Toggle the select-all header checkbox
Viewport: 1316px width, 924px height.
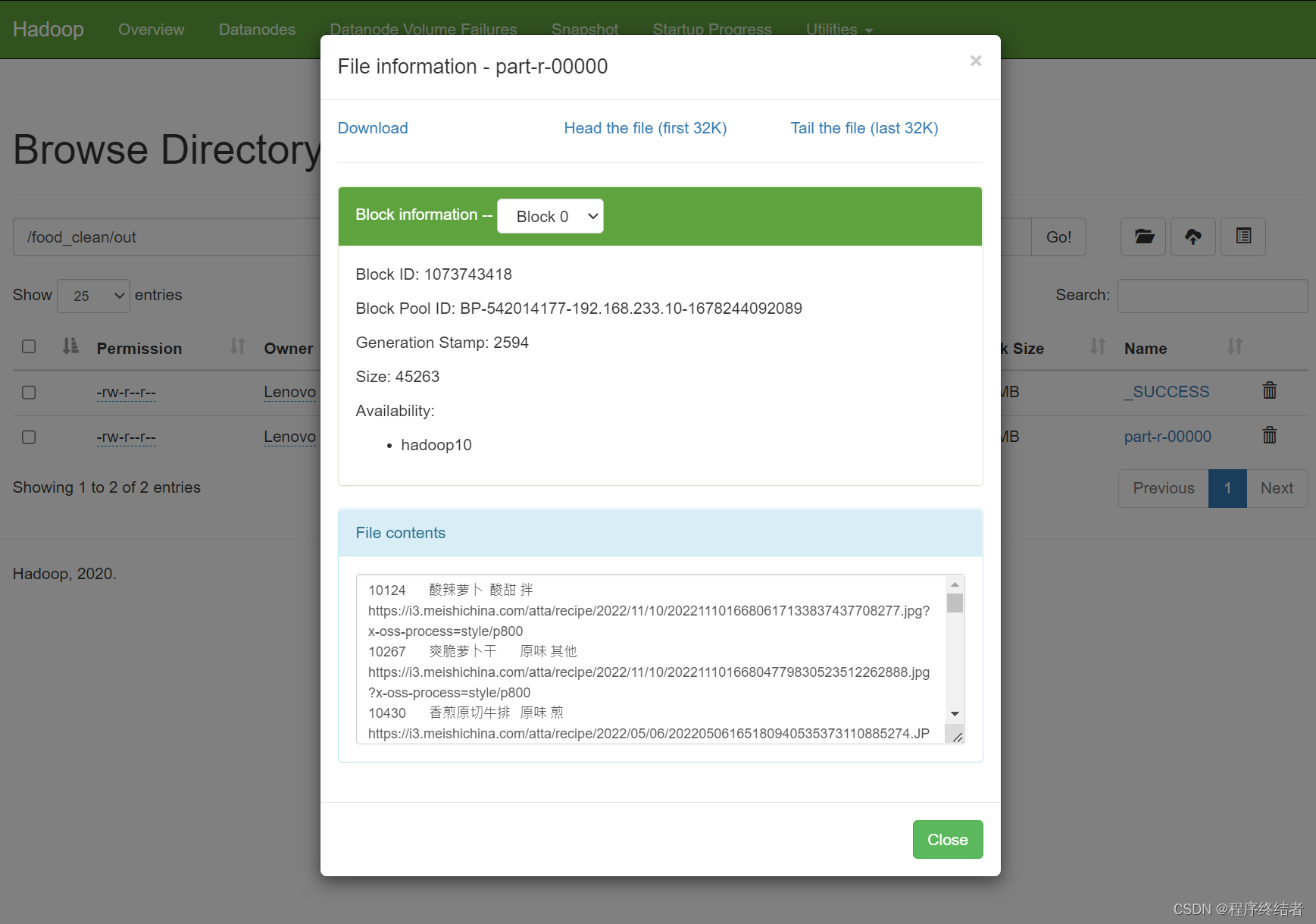coord(29,346)
